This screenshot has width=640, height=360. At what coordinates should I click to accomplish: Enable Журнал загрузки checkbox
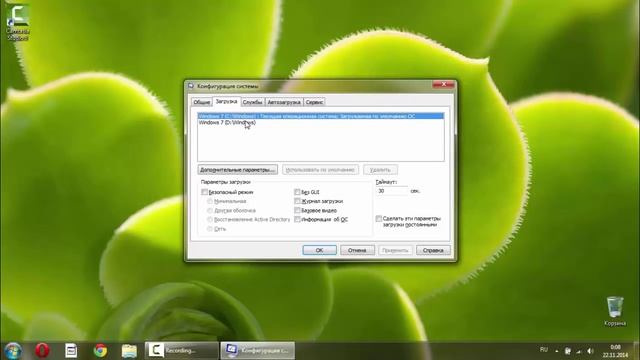coord(297,201)
